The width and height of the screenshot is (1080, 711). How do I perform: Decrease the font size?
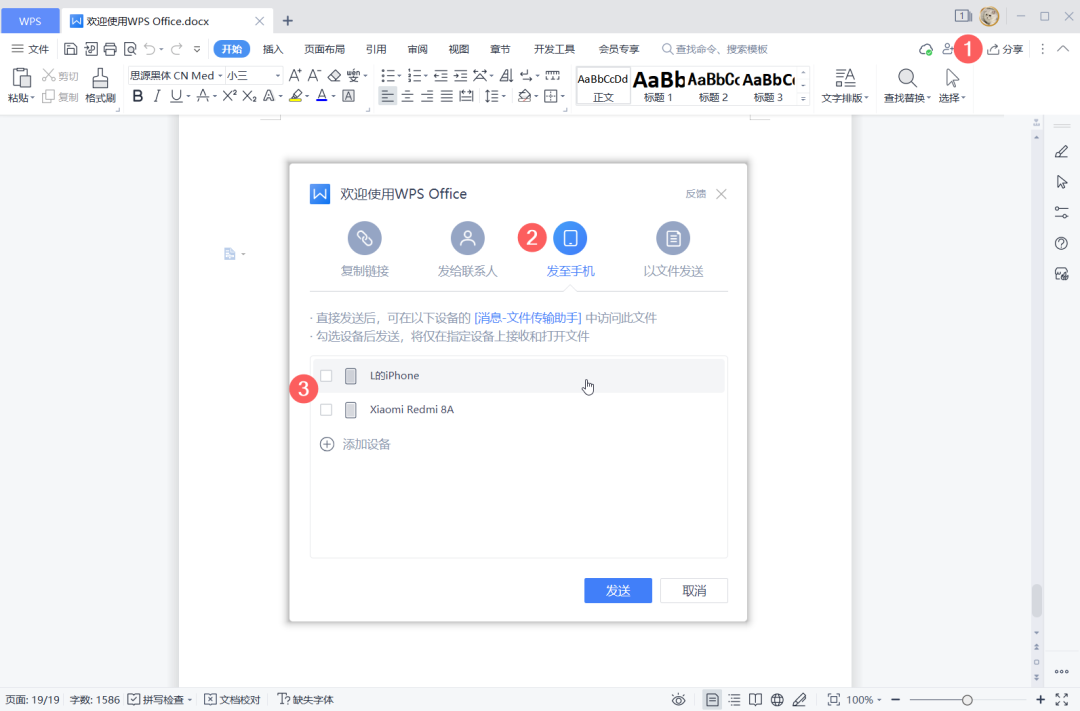point(314,75)
